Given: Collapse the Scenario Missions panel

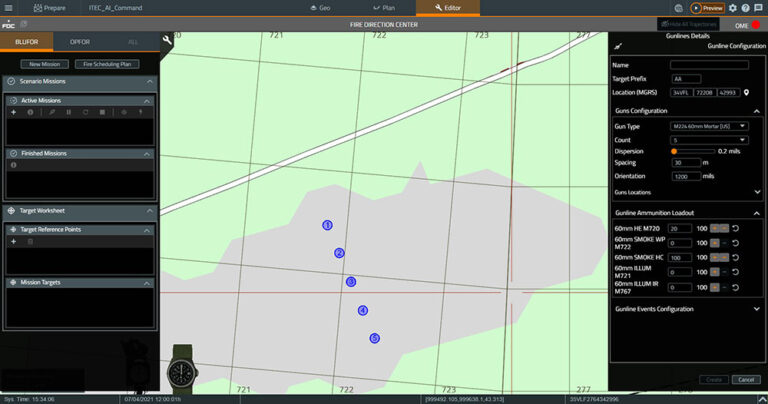Looking at the screenshot, I should [x=149, y=81].
